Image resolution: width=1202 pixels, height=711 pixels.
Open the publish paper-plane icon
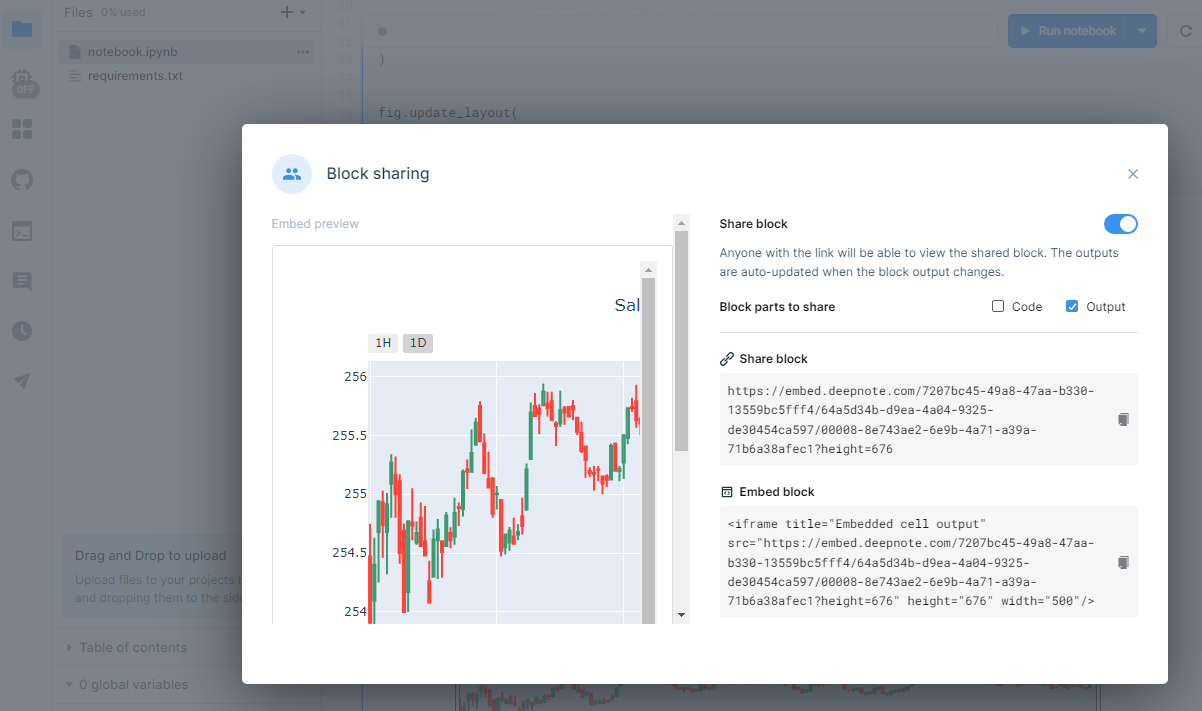point(22,381)
